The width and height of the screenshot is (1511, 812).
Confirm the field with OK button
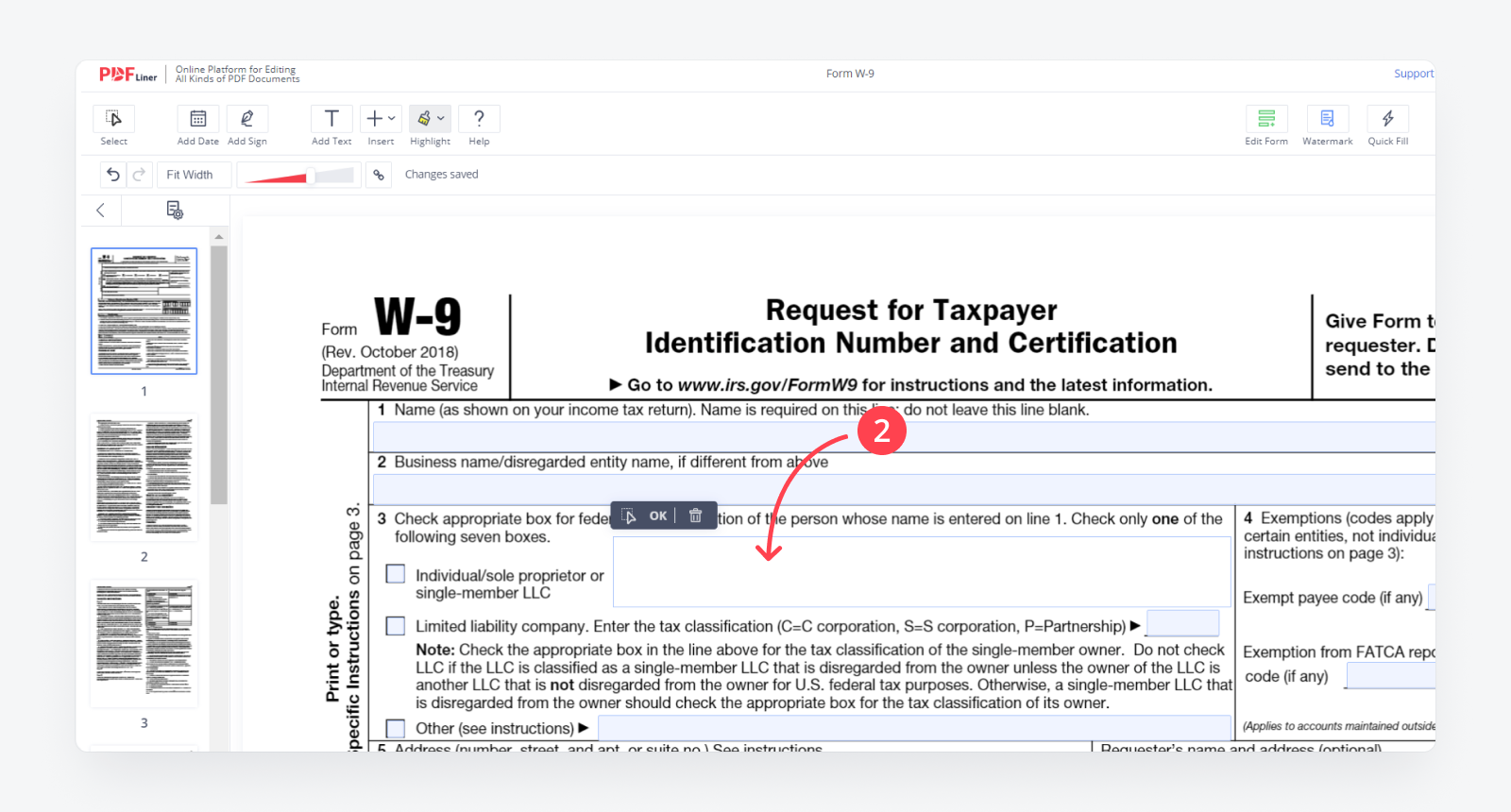[x=658, y=516]
